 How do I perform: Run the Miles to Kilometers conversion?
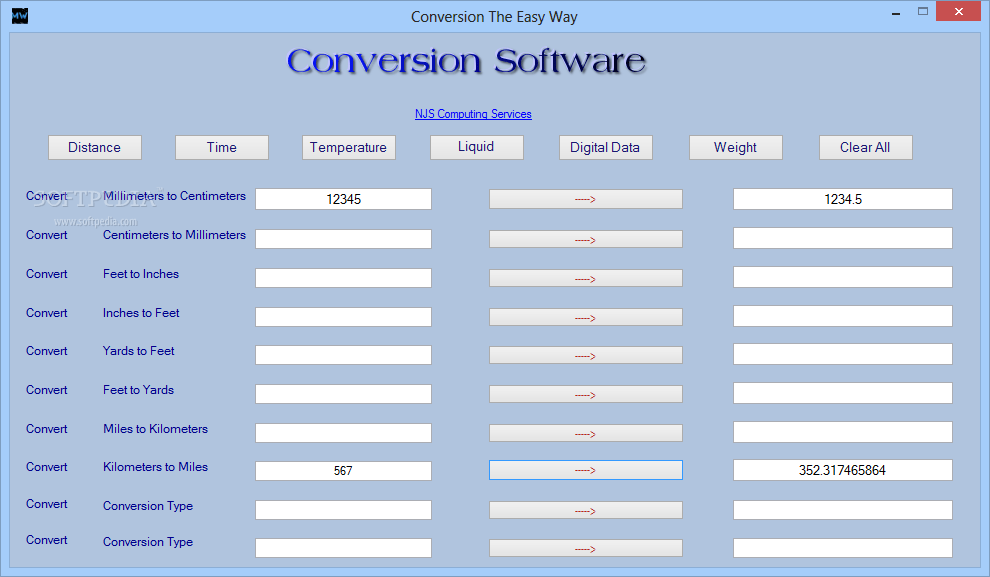[585, 432]
